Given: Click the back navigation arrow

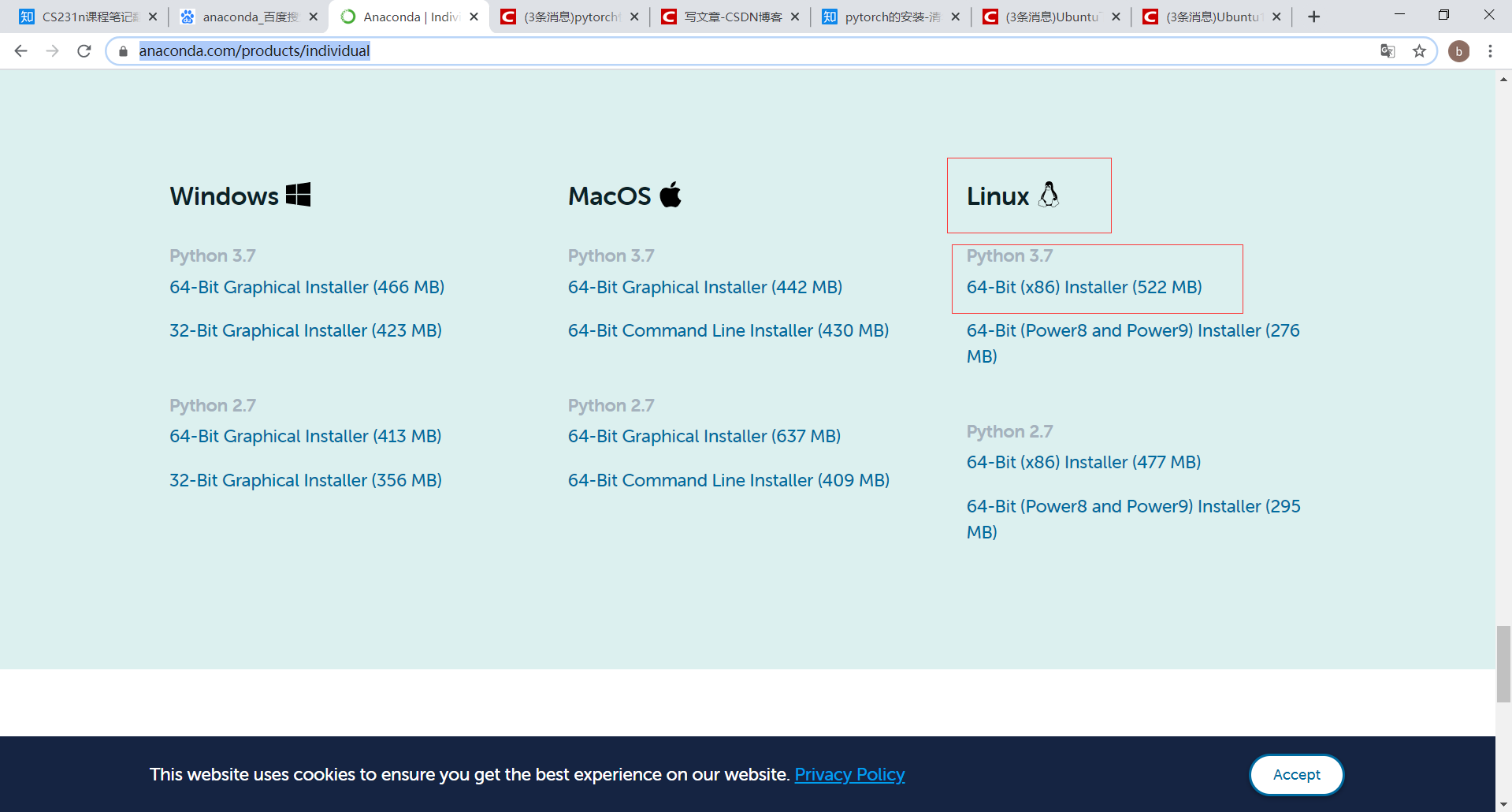Looking at the screenshot, I should [x=20, y=50].
